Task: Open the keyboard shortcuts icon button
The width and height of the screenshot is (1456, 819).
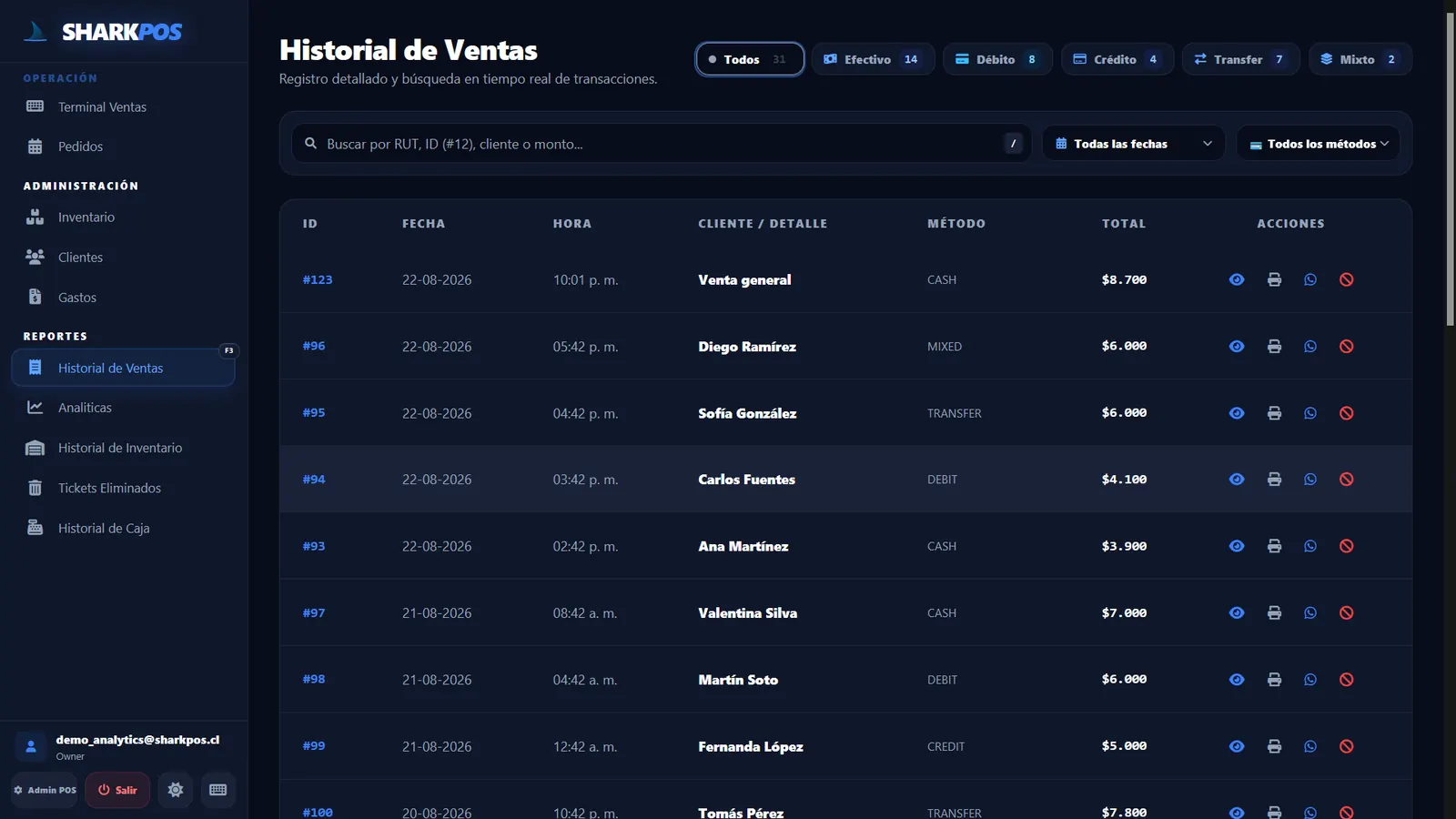Action: [218, 790]
